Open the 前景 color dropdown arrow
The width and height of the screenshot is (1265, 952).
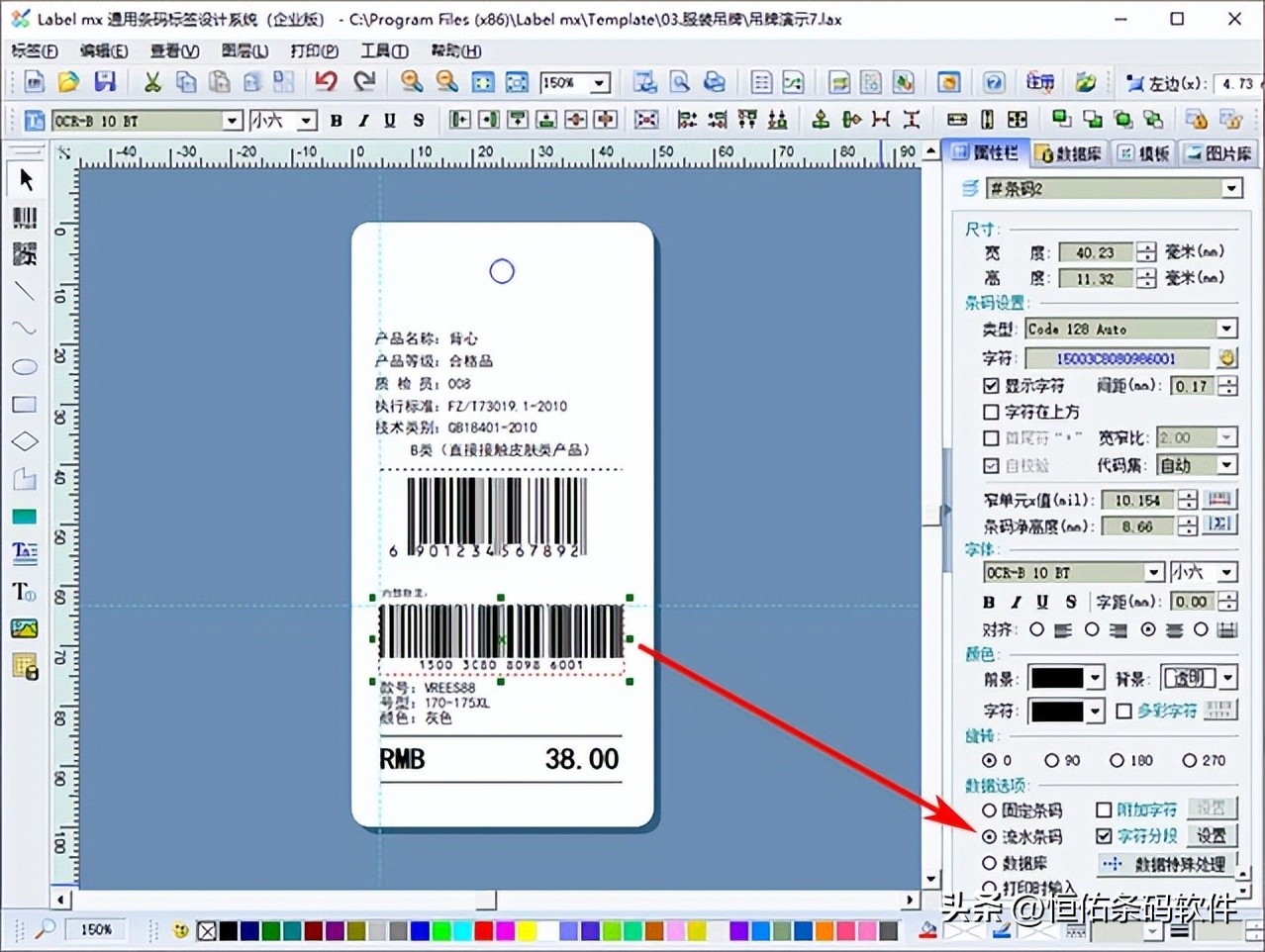click(1095, 678)
